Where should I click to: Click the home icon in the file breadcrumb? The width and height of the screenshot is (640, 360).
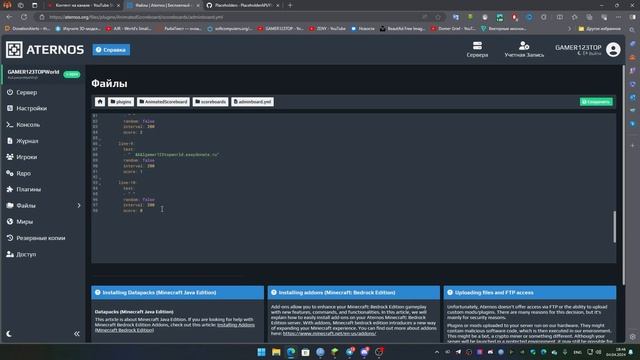tap(100, 102)
